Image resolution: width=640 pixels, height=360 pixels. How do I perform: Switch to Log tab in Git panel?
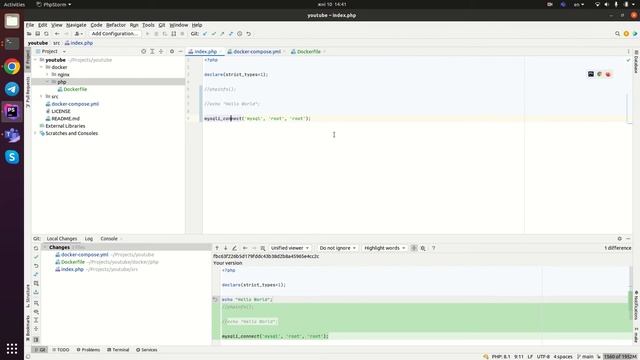click(89, 239)
